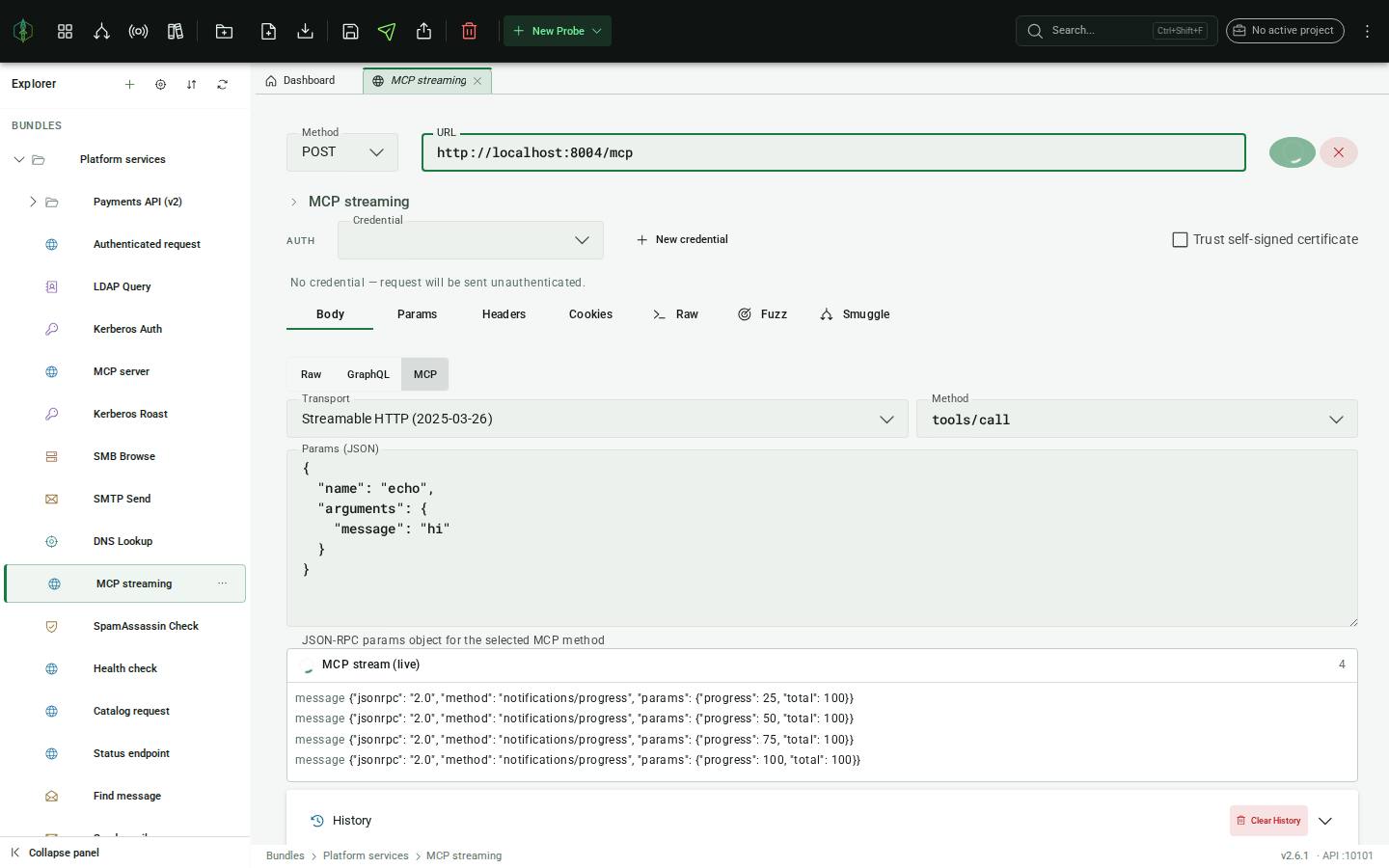Image resolution: width=1389 pixels, height=868 pixels.
Task: Open the Credential dropdown
Action: pyautogui.click(x=471, y=240)
